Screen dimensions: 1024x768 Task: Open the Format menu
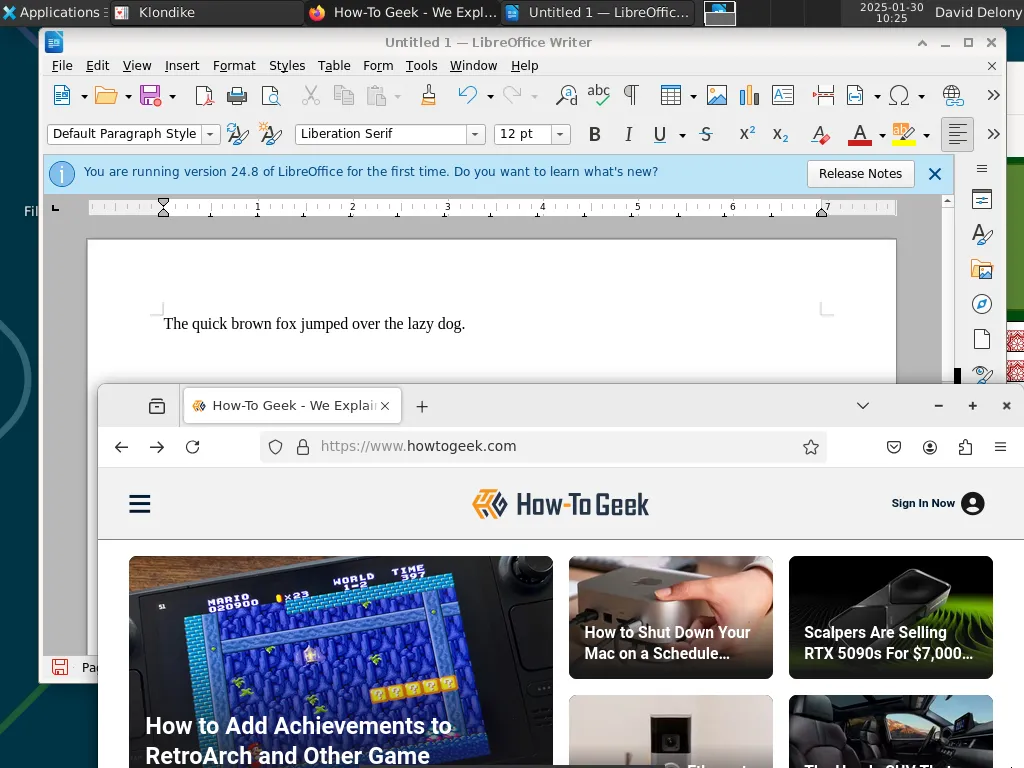pos(234,66)
